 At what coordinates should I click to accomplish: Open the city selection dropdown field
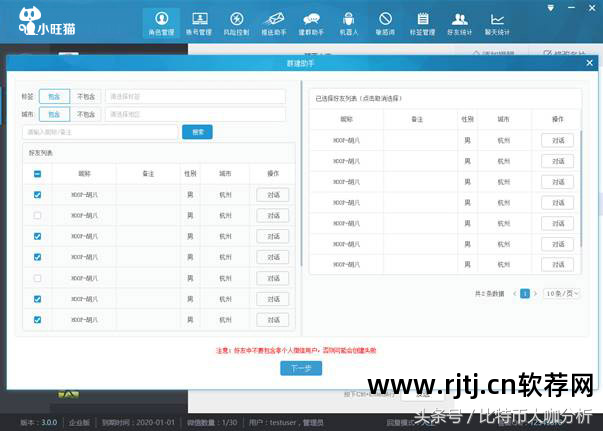195,114
